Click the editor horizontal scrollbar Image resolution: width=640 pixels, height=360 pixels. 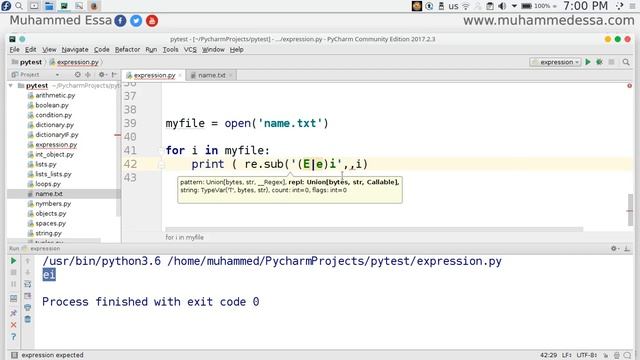tap(374, 229)
